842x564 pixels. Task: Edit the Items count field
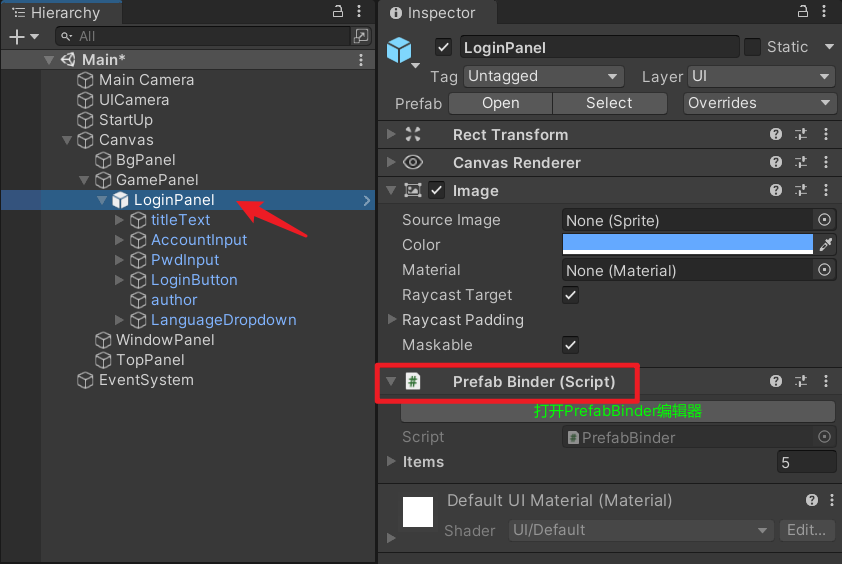tap(806, 462)
